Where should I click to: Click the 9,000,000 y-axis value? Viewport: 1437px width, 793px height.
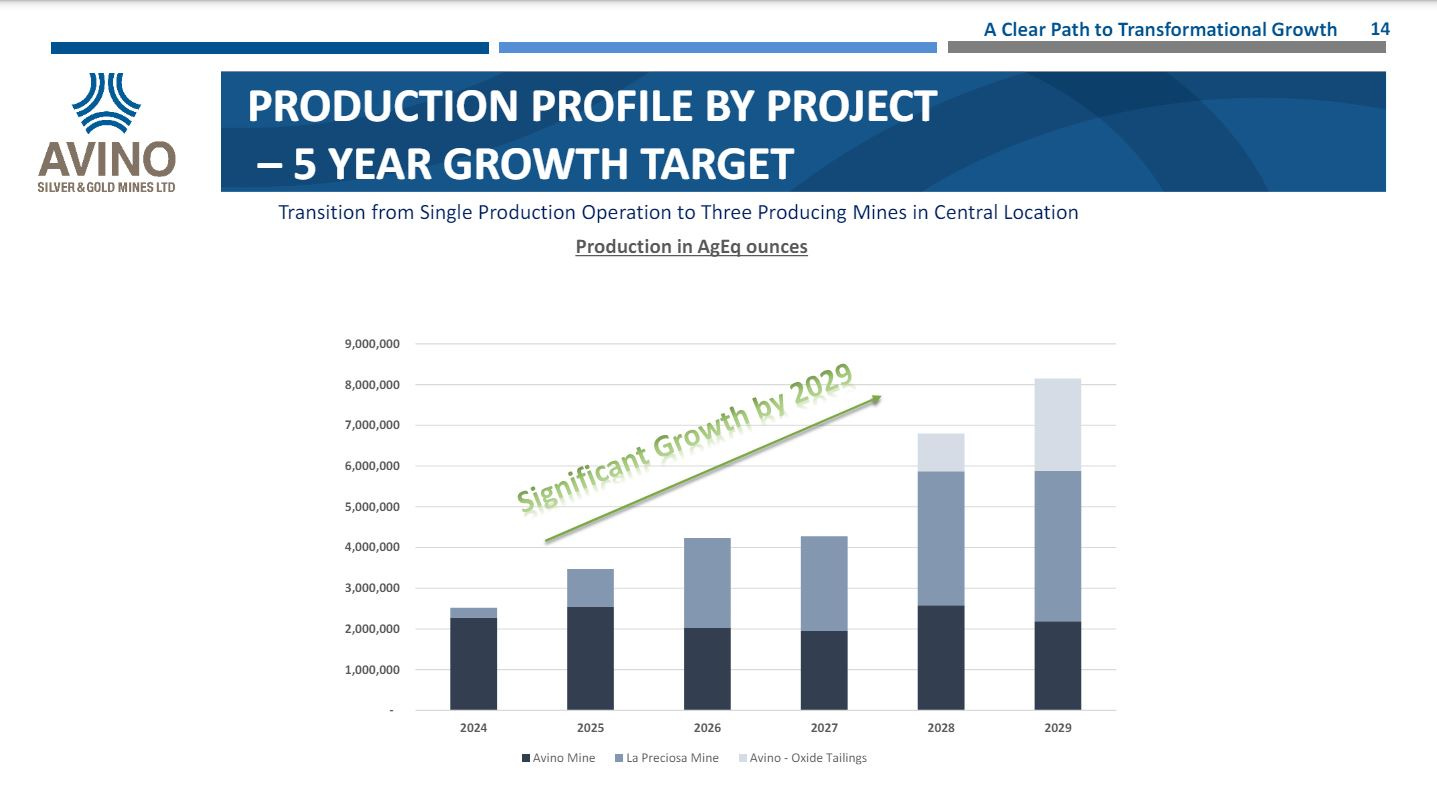pos(371,344)
